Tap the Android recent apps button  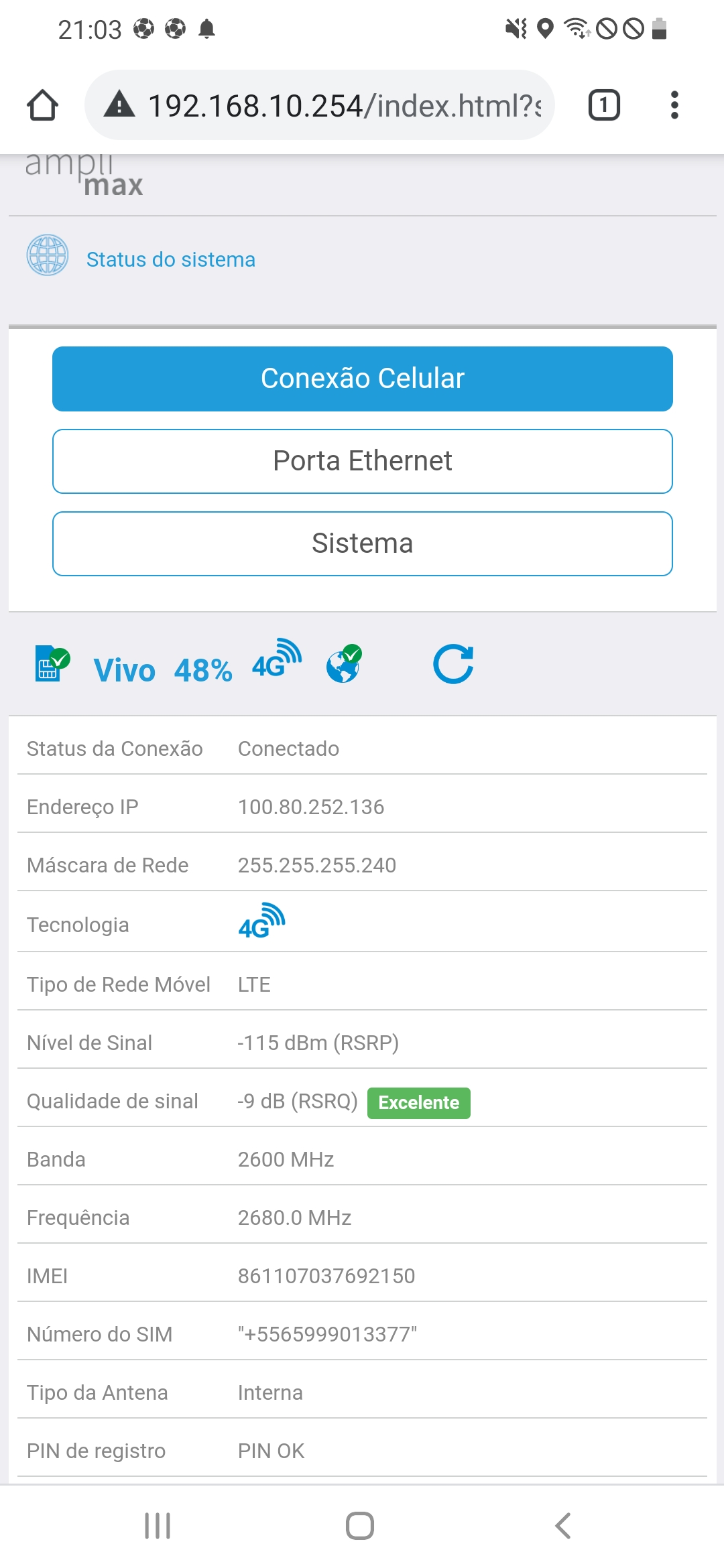pyautogui.click(x=158, y=1526)
